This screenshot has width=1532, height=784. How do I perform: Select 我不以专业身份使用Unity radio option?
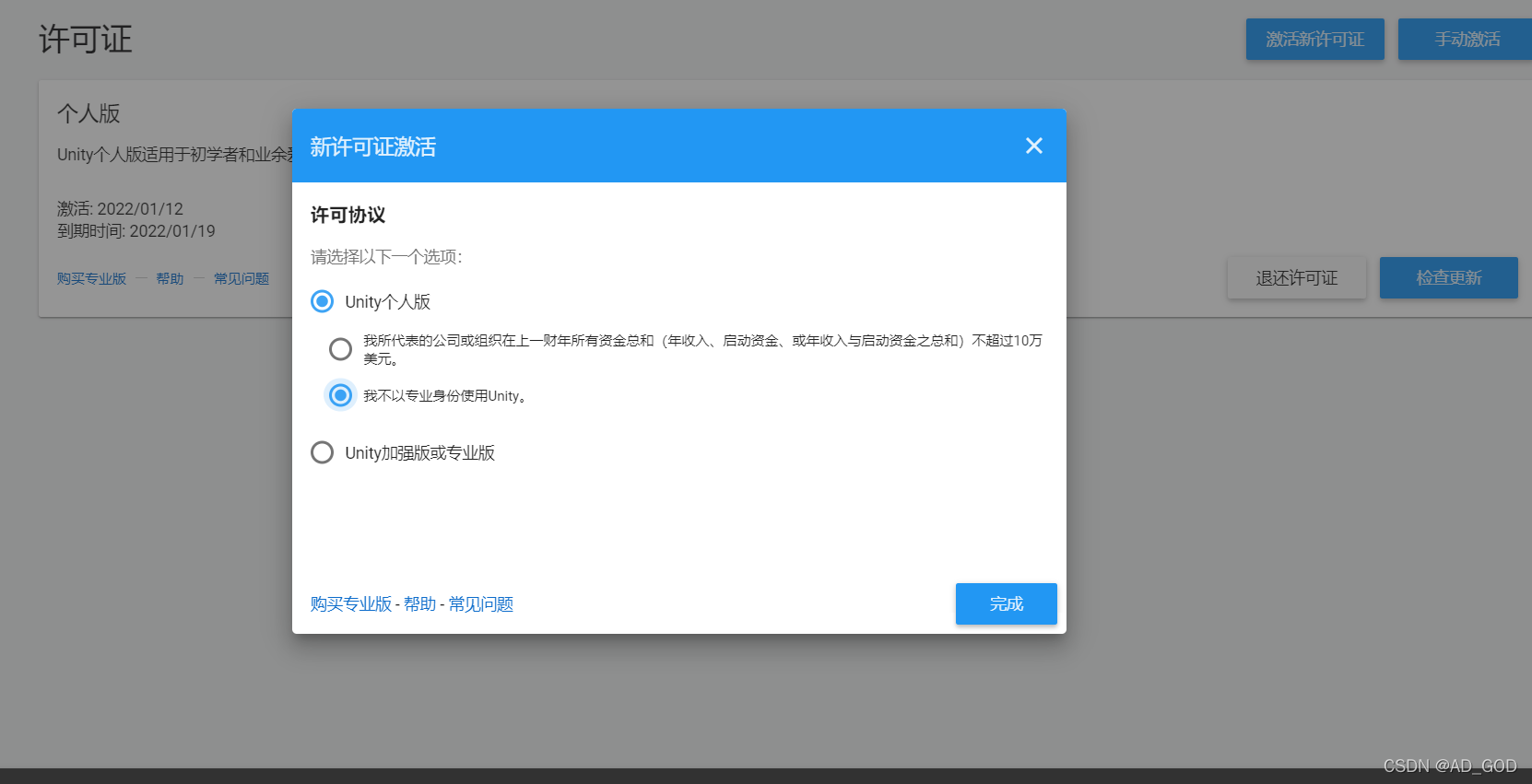(x=340, y=395)
